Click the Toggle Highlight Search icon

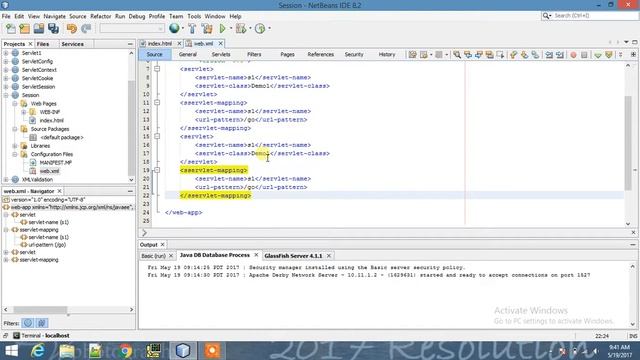[x=489, y=54]
